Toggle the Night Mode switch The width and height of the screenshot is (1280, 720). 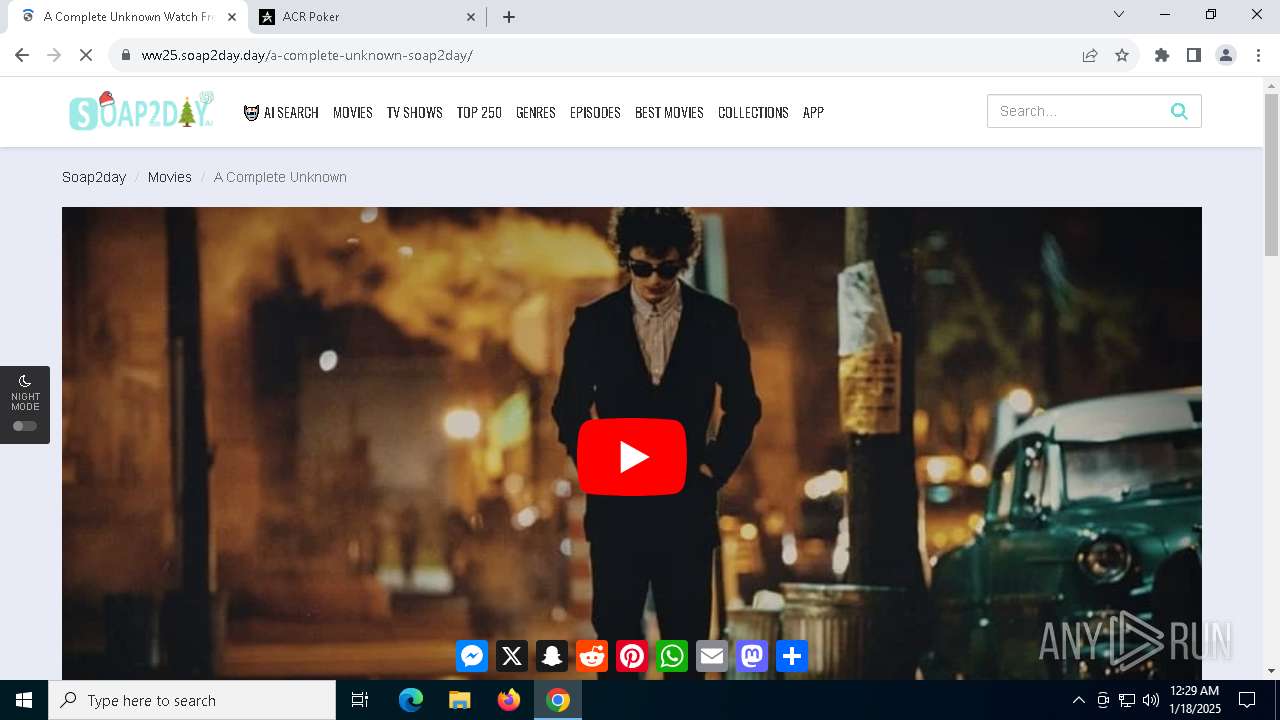(25, 426)
